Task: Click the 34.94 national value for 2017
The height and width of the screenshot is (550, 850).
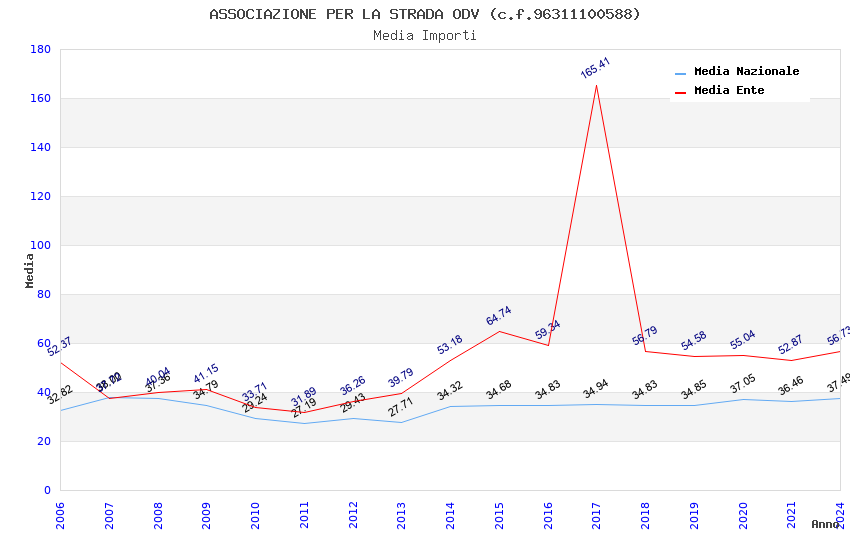Action: [x=596, y=389]
